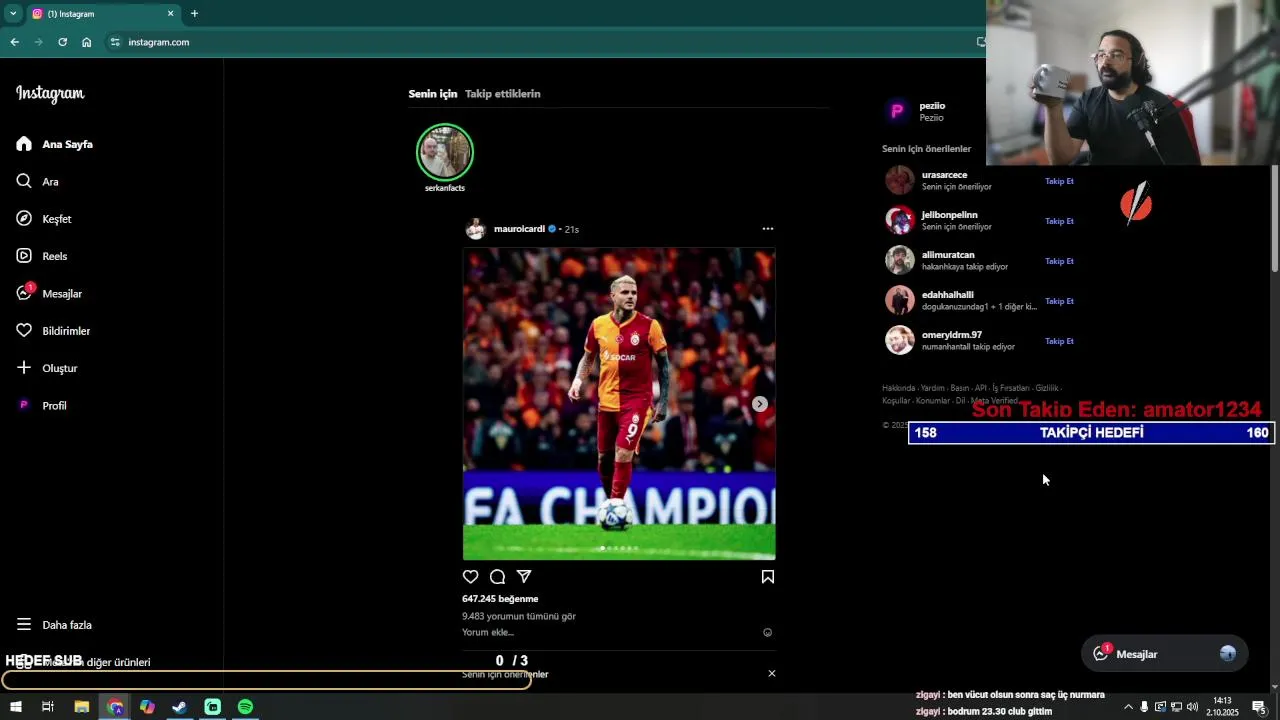The image size is (1280, 720).
Task: Open the tab search dropdown arrow
Action: (13, 14)
